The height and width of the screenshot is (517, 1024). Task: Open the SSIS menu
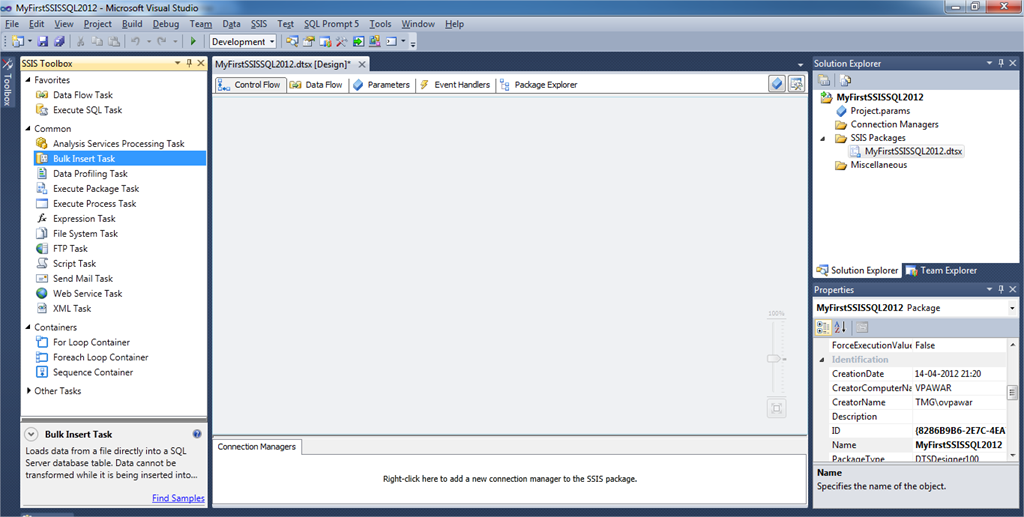259,23
